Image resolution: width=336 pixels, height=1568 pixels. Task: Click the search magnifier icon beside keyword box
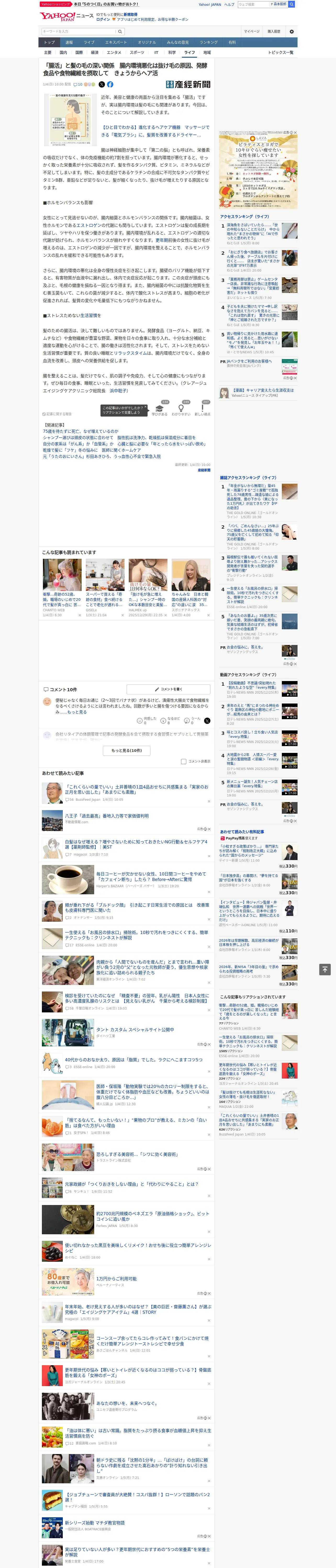(120, 31)
